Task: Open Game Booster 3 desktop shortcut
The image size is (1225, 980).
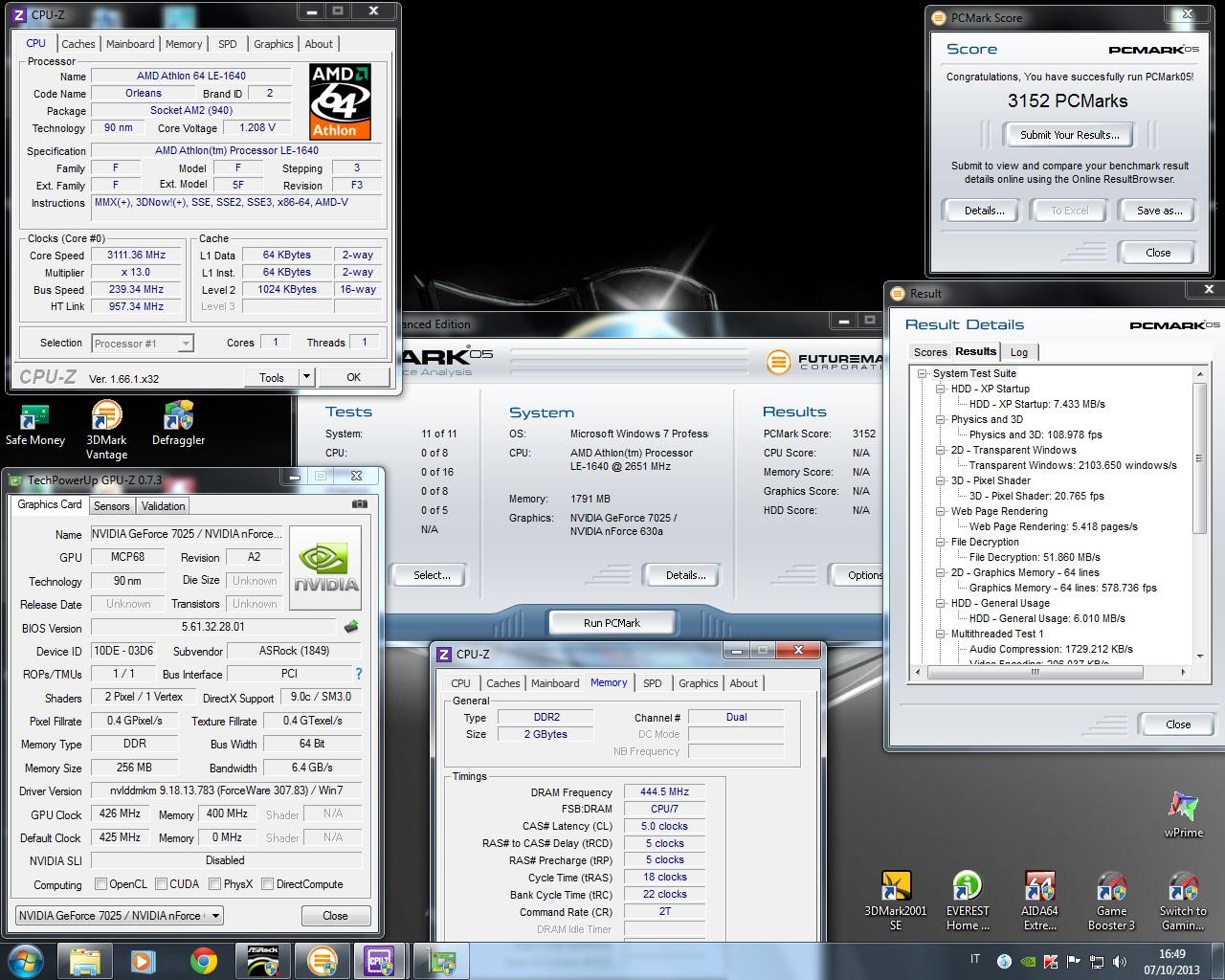Action: click(x=1111, y=900)
